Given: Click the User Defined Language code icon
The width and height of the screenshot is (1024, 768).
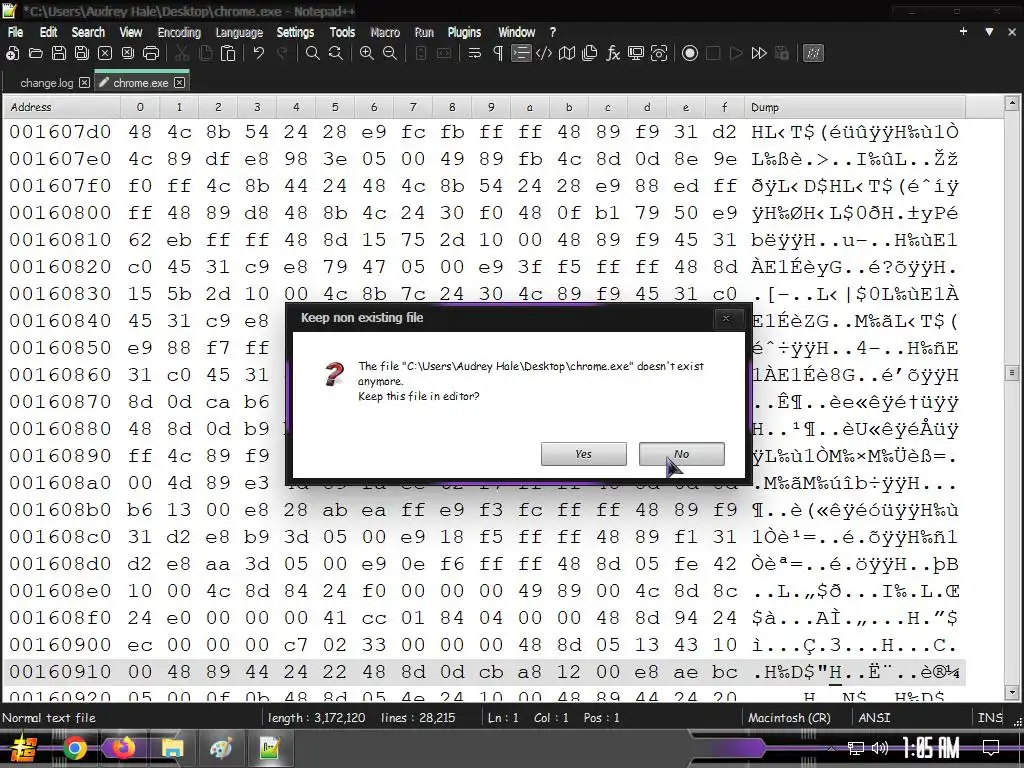Looking at the screenshot, I should coord(543,54).
